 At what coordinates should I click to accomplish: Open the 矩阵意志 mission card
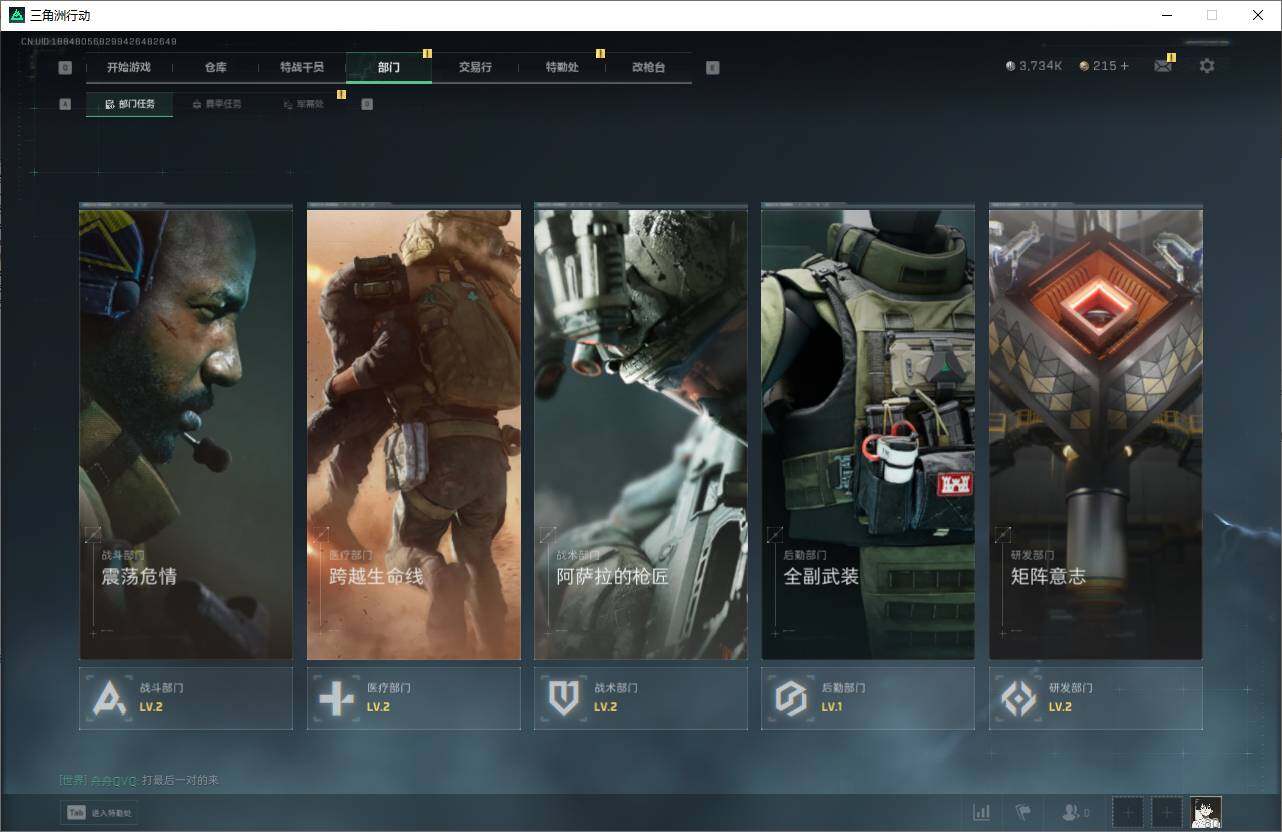click(1095, 433)
